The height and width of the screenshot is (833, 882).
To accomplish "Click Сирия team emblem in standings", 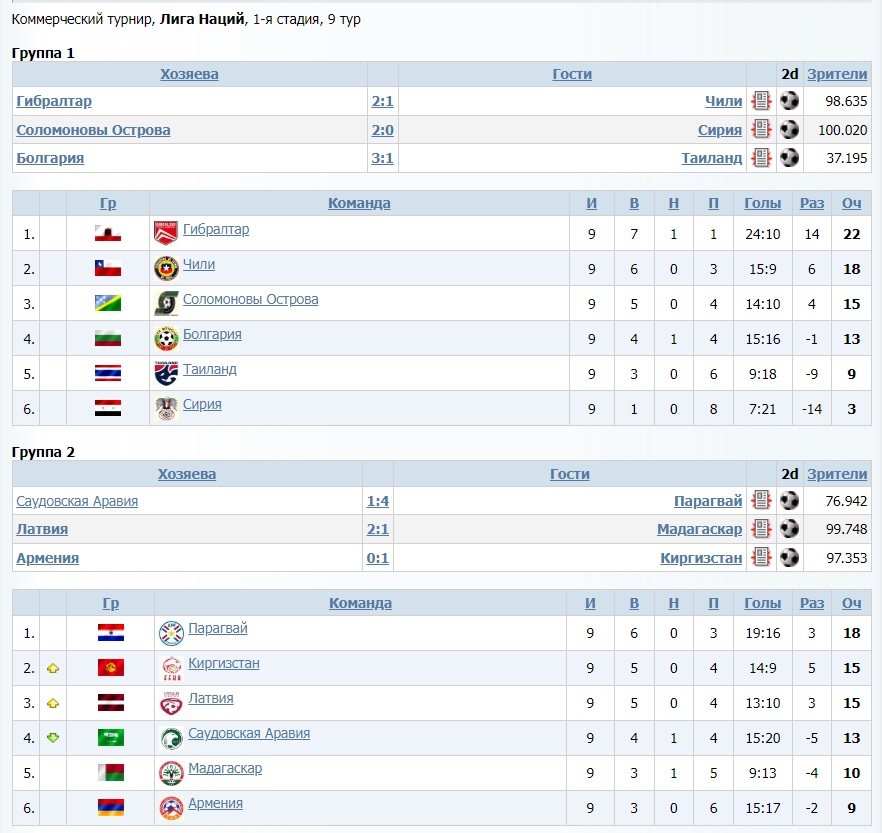I will [166, 408].
